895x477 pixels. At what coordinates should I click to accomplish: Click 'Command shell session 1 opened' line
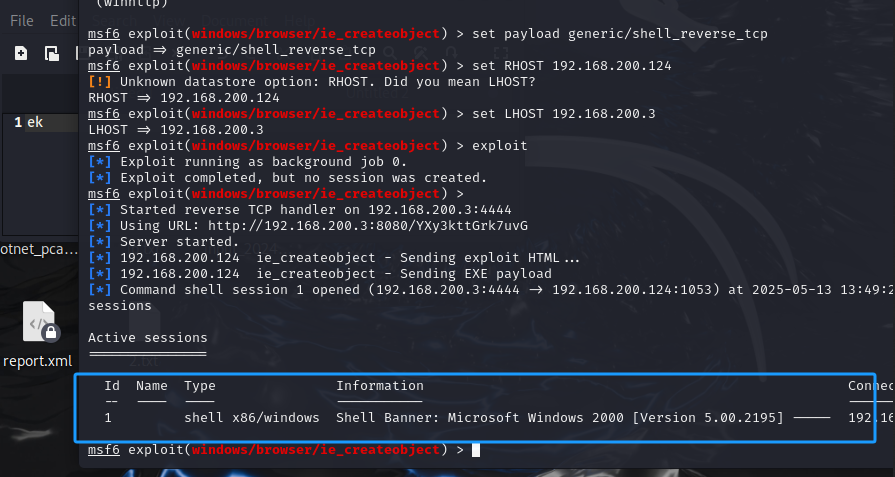click(491, 289)
